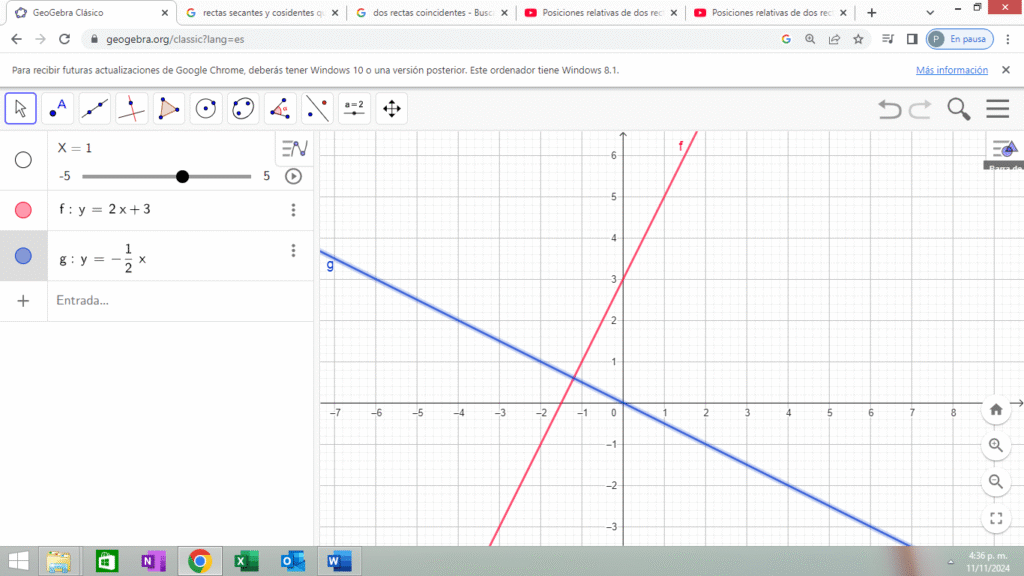Open the GeoGebra main hamburger menu
This screenshot has width=1024, height=576.
[997, 109]
